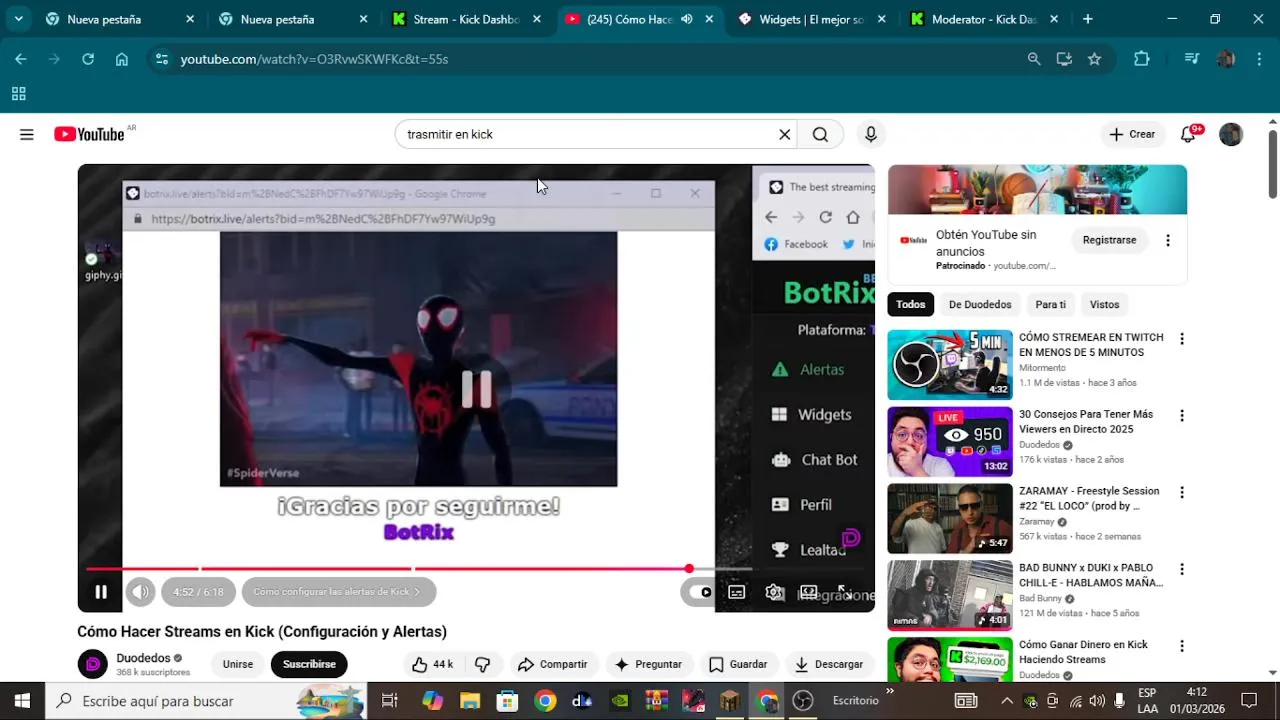Click the Suscribirse button

[x=309, y=664]
